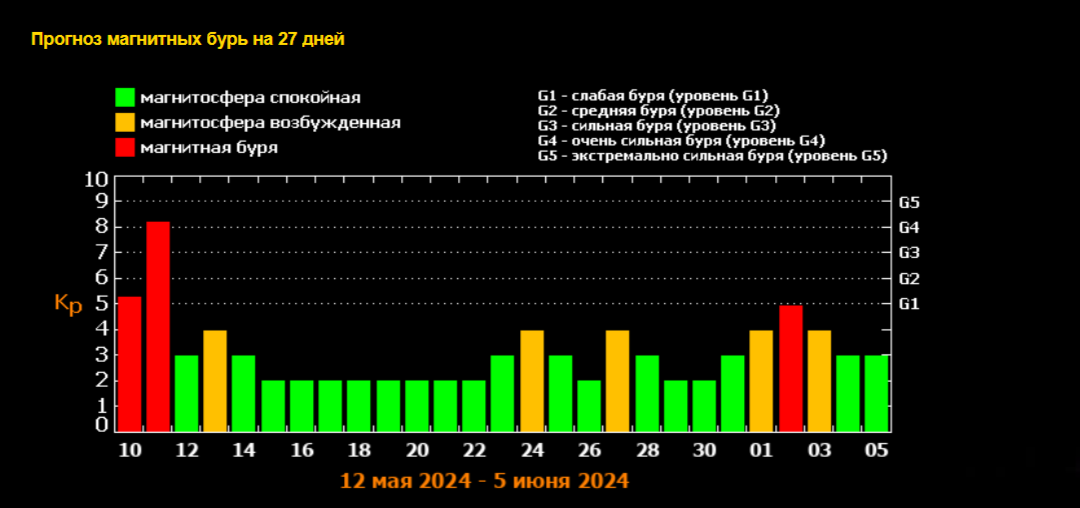This screenshot has height=508, width=1080.
Task: Click the red legend square for magnetic storm
Action: (x=125, y=148)
